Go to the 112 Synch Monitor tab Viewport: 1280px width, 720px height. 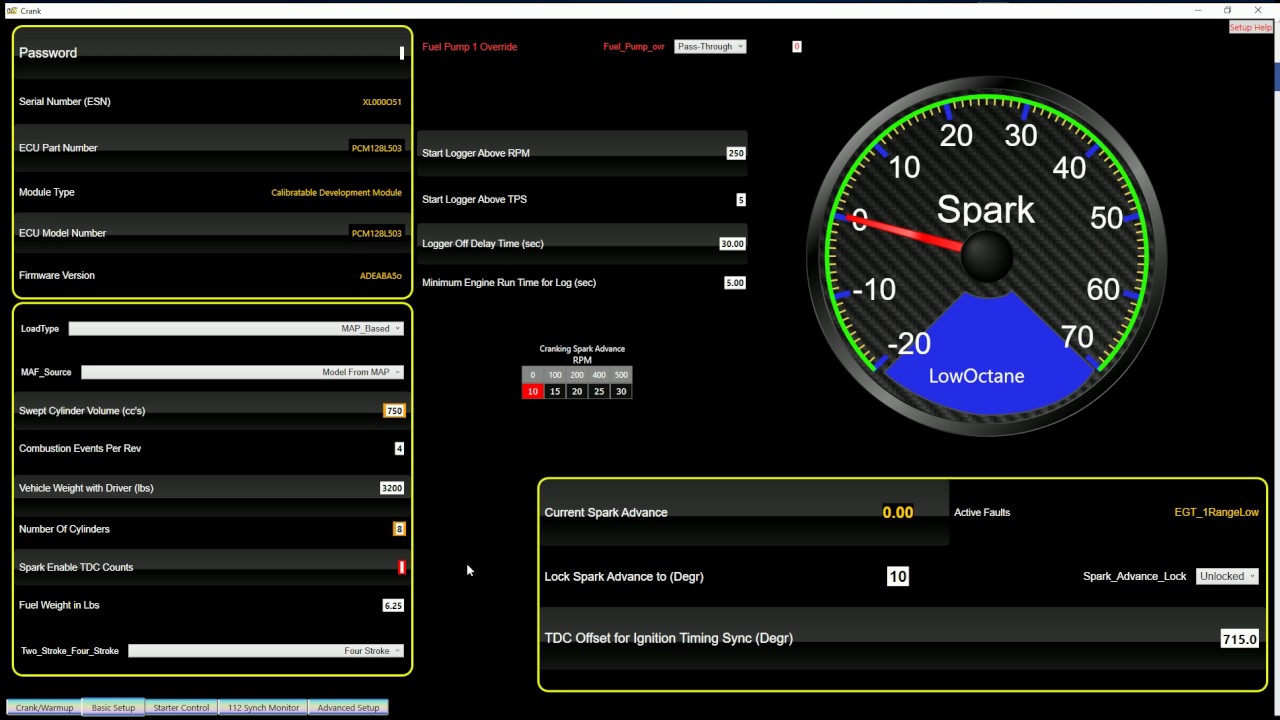click(263, 707)
